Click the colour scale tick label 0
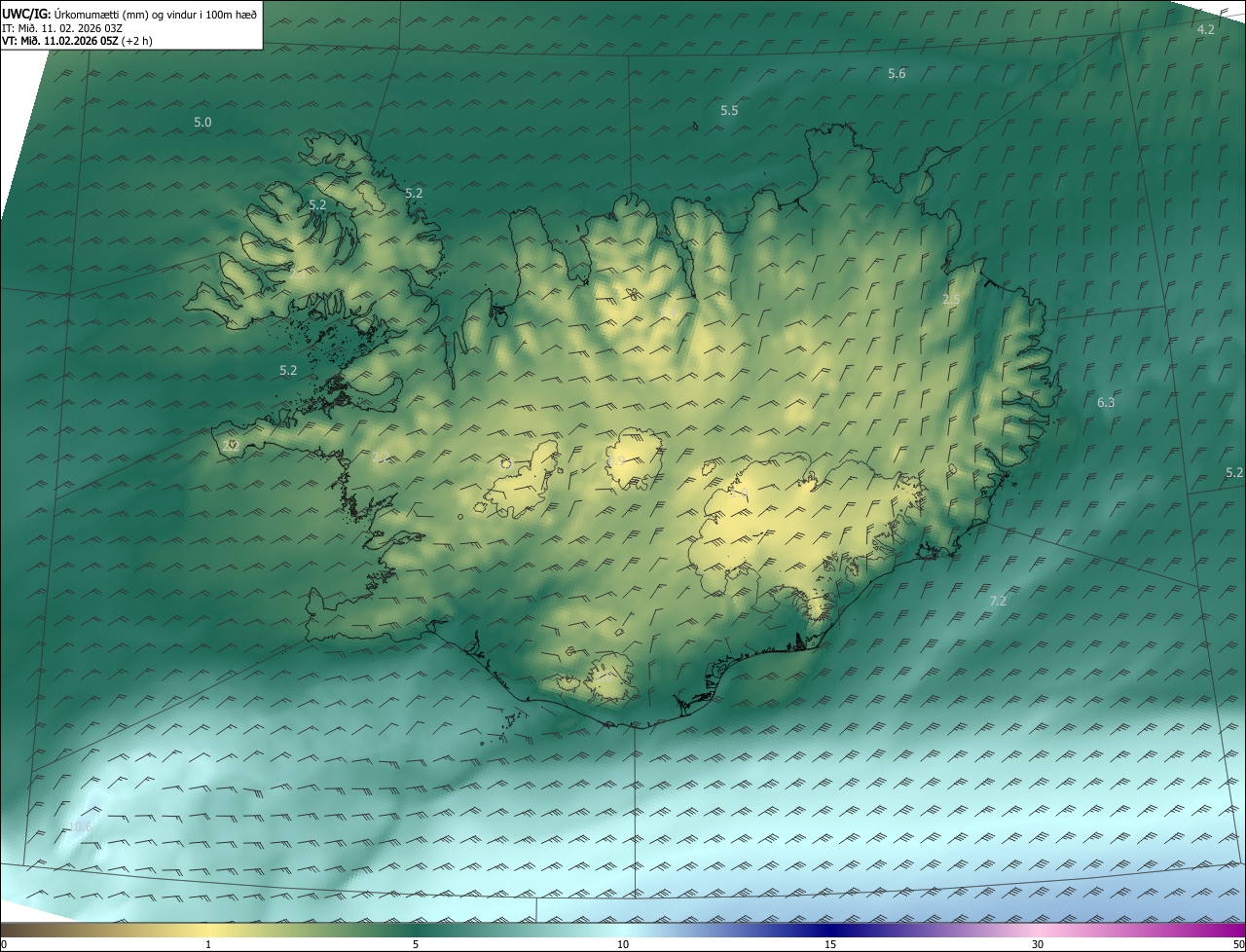Viewport: 1246px width, 952px height. 4,944
